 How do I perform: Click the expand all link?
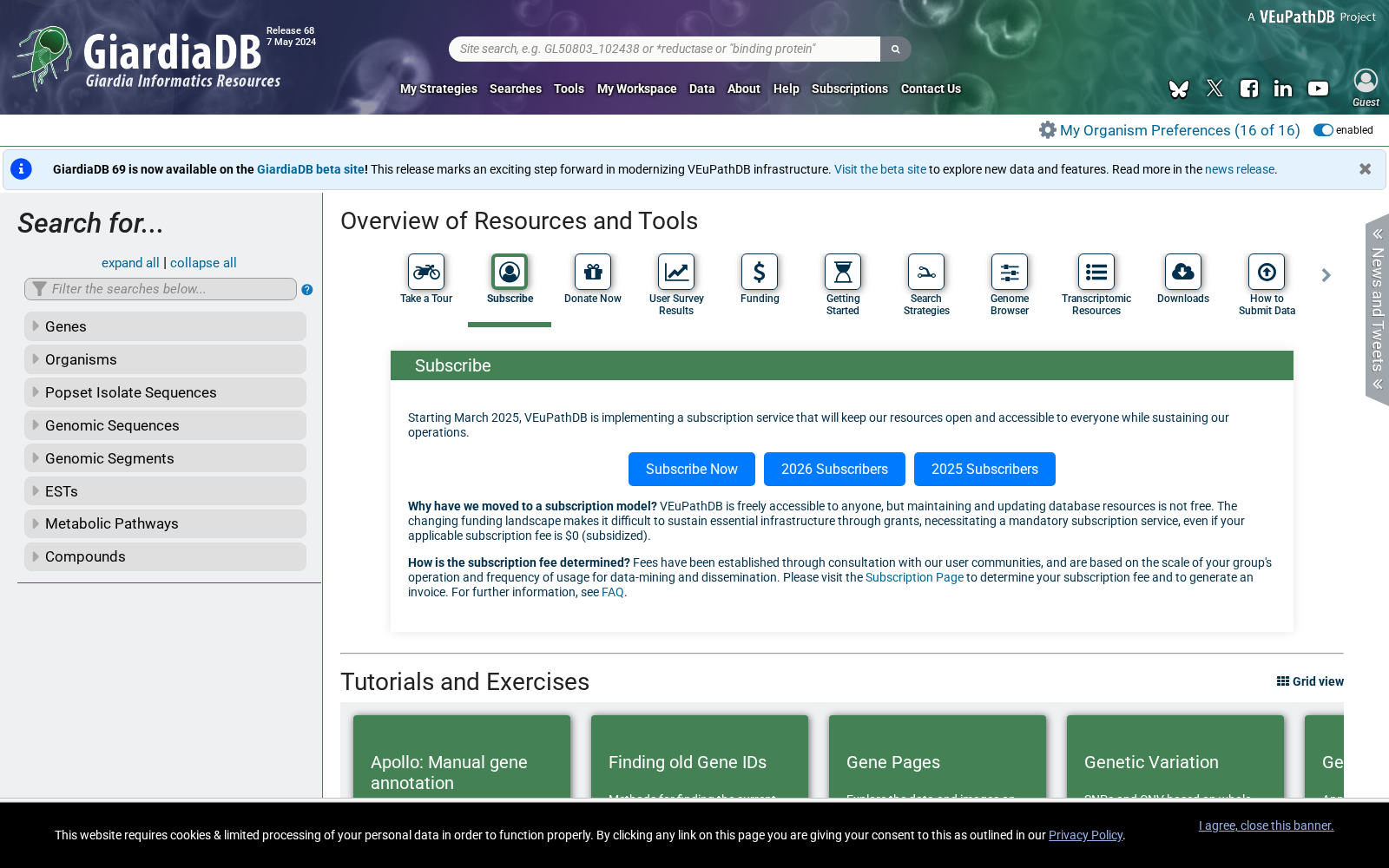click(130, 263)
